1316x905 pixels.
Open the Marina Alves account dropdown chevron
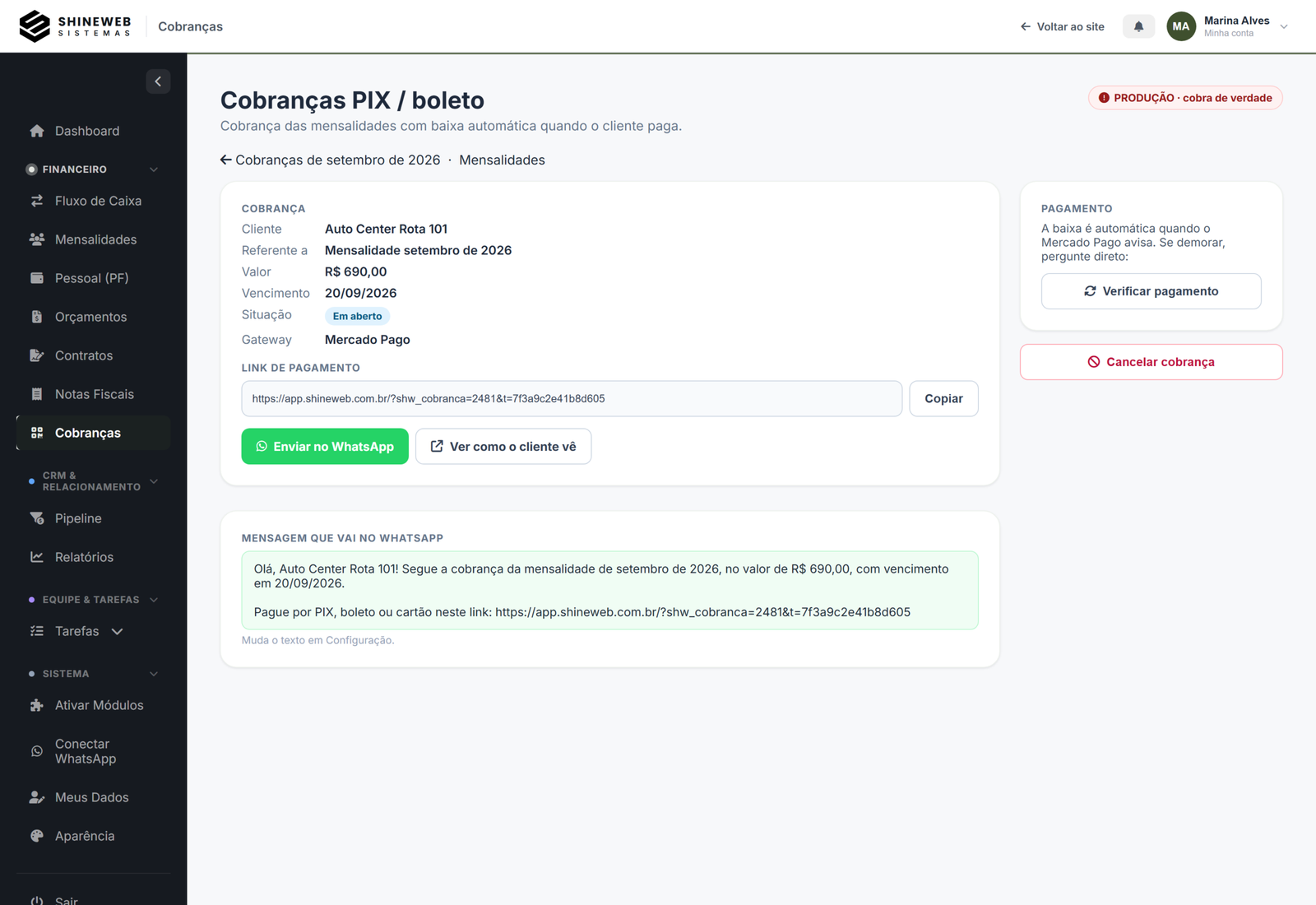pos(1284,26)
